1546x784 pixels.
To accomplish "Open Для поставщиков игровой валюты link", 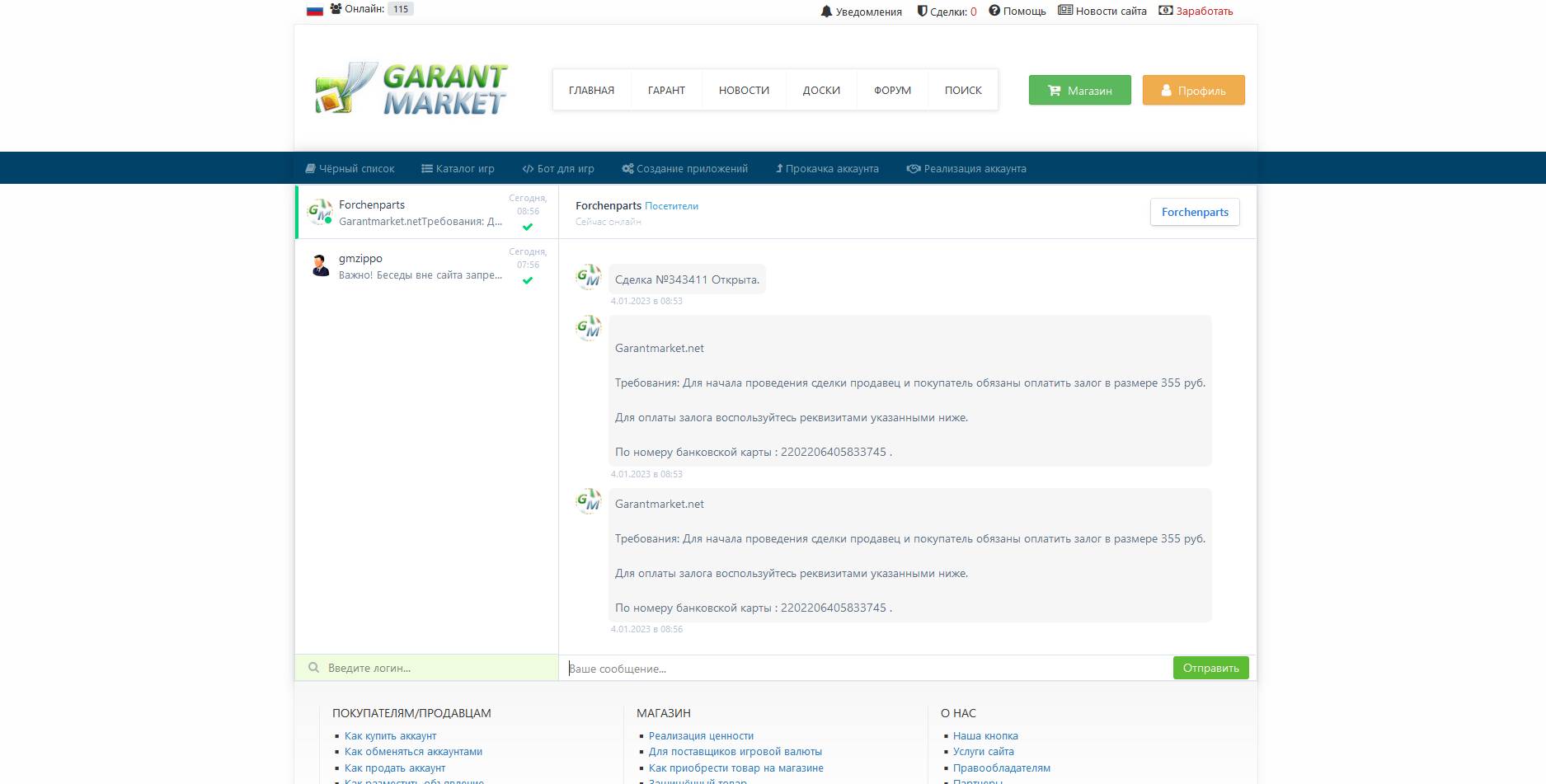I will [735, 752].
